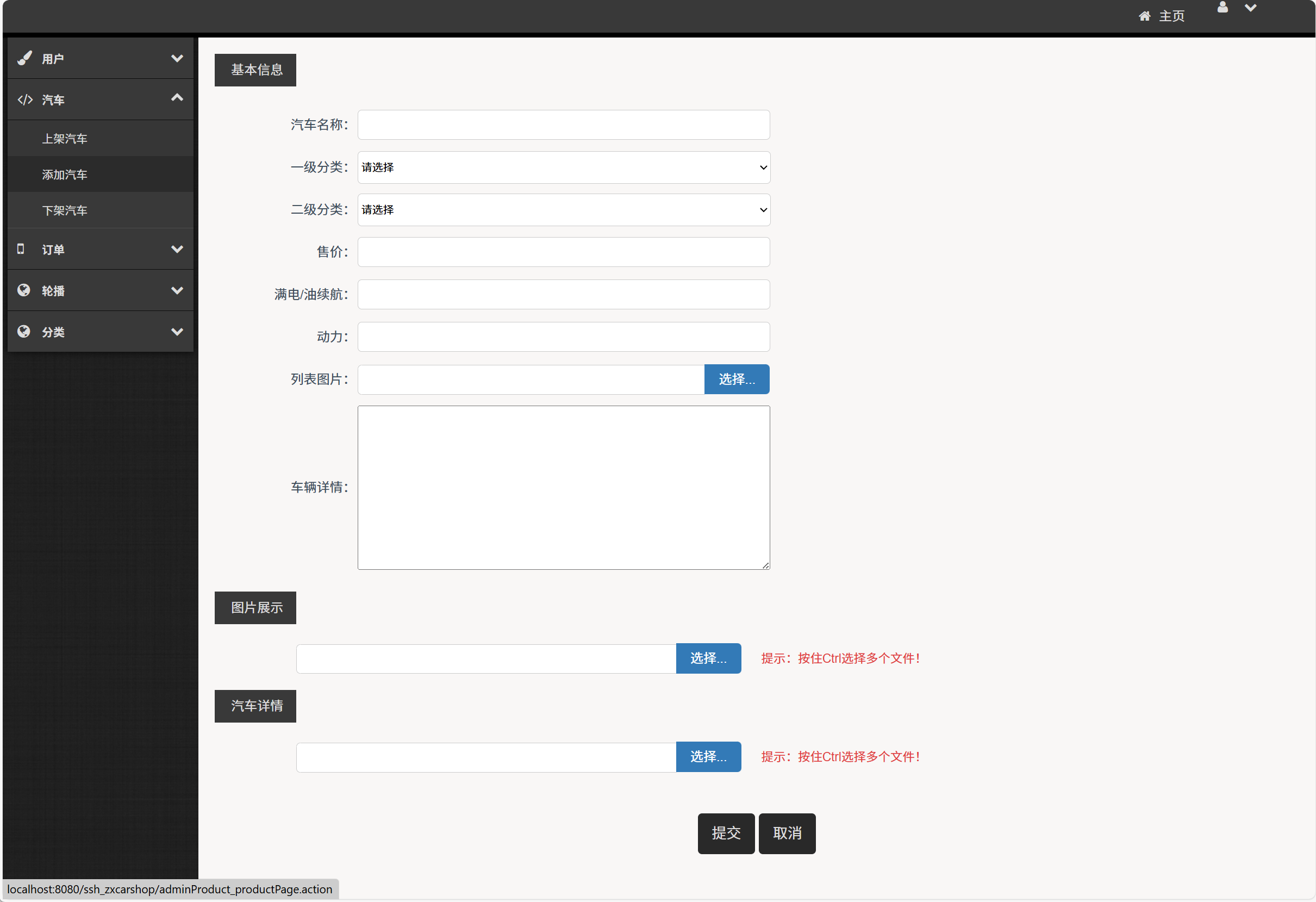Collapse the 汽车 sidebar section chevron
The height and width of the screenshot is (902, 1316).
177,98
